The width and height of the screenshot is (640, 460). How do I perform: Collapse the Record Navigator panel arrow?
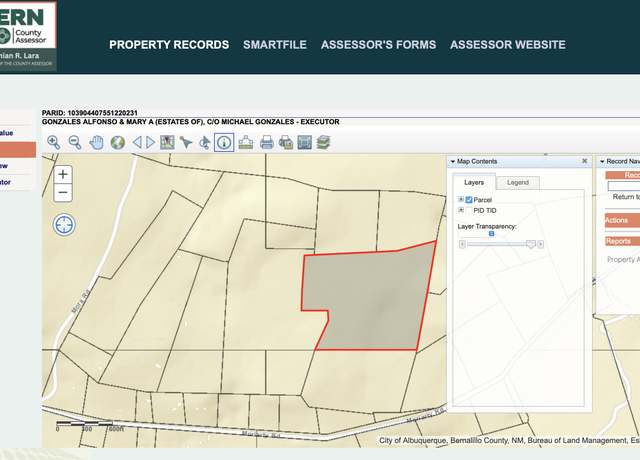point(602,162)
